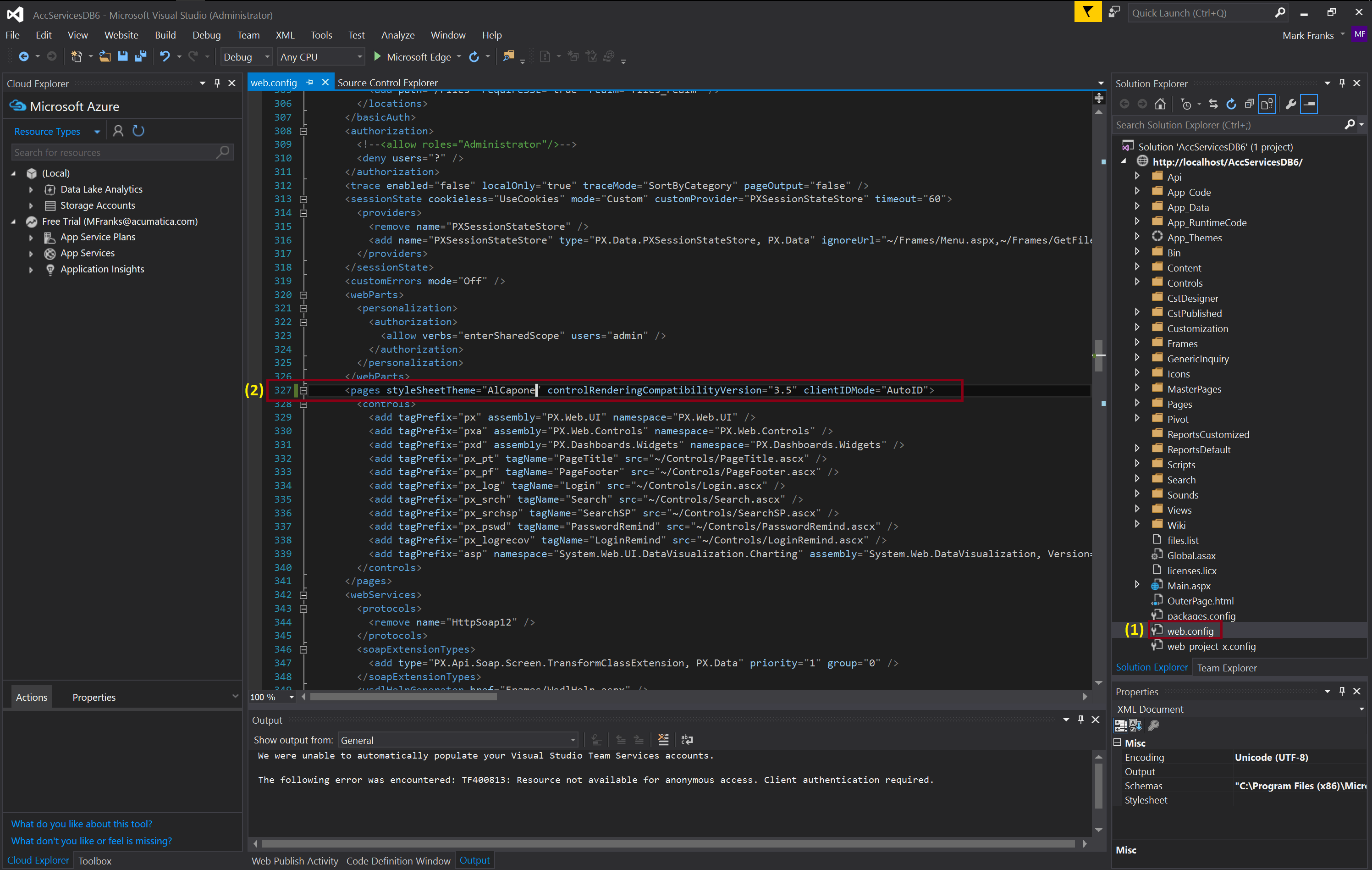Viewport: 1372px width, 870px height.
Task: Open the Any CPU platform dropdown
Action: pos(321,57)
